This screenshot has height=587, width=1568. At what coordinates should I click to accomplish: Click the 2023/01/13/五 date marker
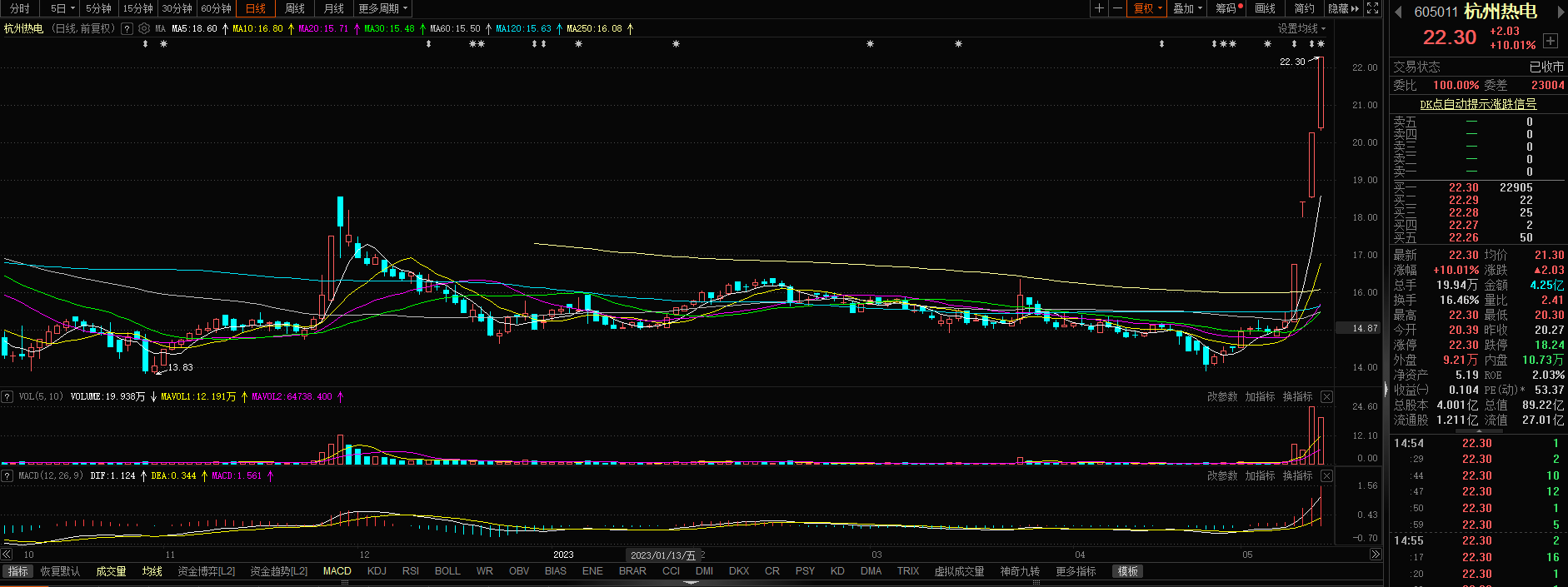(x=663, y=555)
